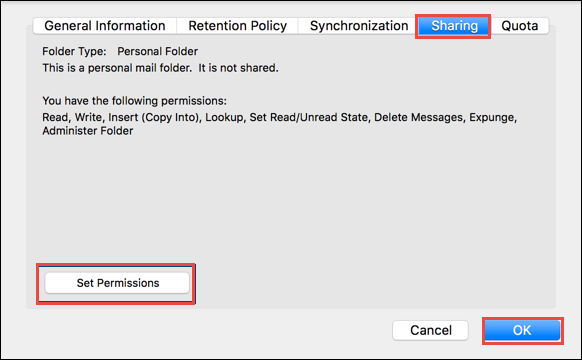The image size is (582, 360).
Task: Click the "Administer Folder" permission text
Action: tap(88, 131)
